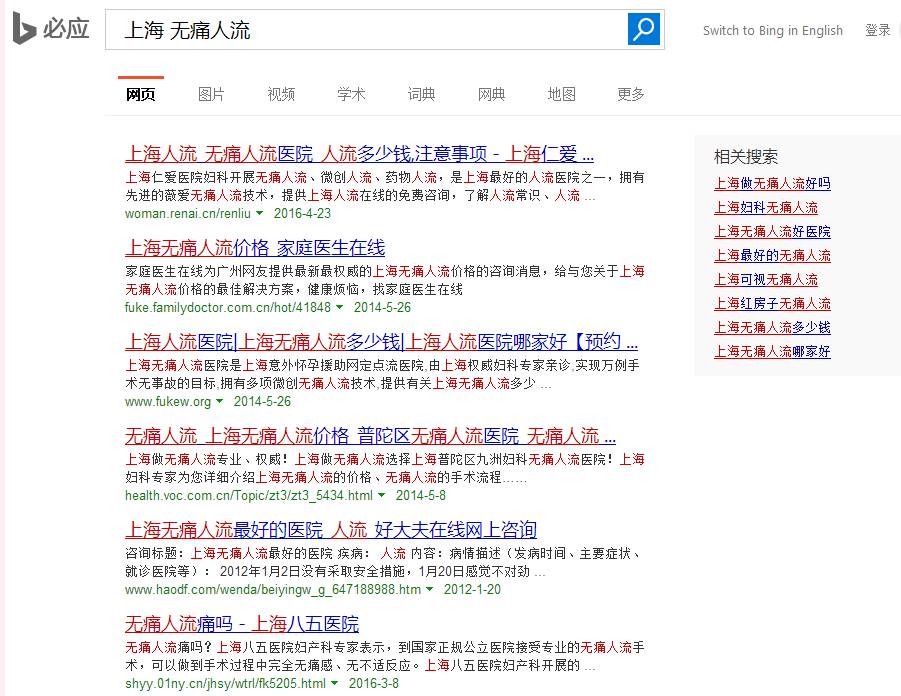This screenshot has height=696, width=901.
Task: Switch to the 视频 tab
Action: tap(280, 93)
